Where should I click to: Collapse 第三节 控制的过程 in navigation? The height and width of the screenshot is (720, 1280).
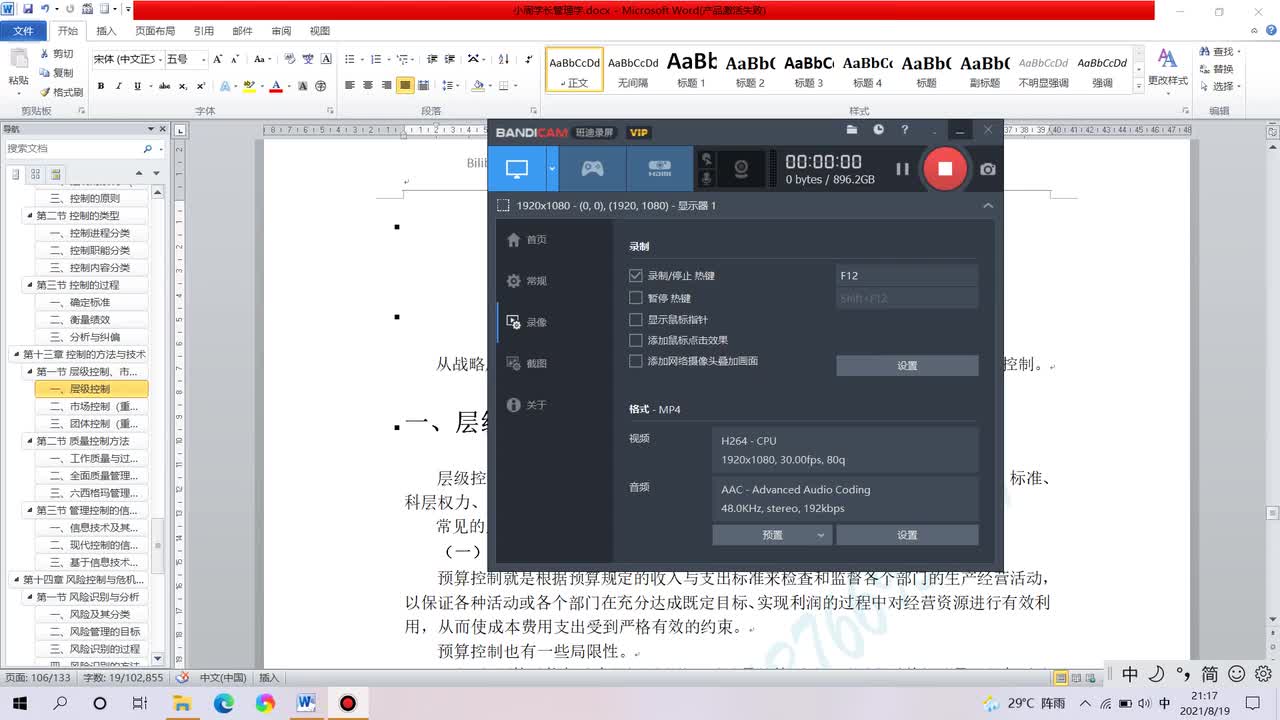click(30, 285)
